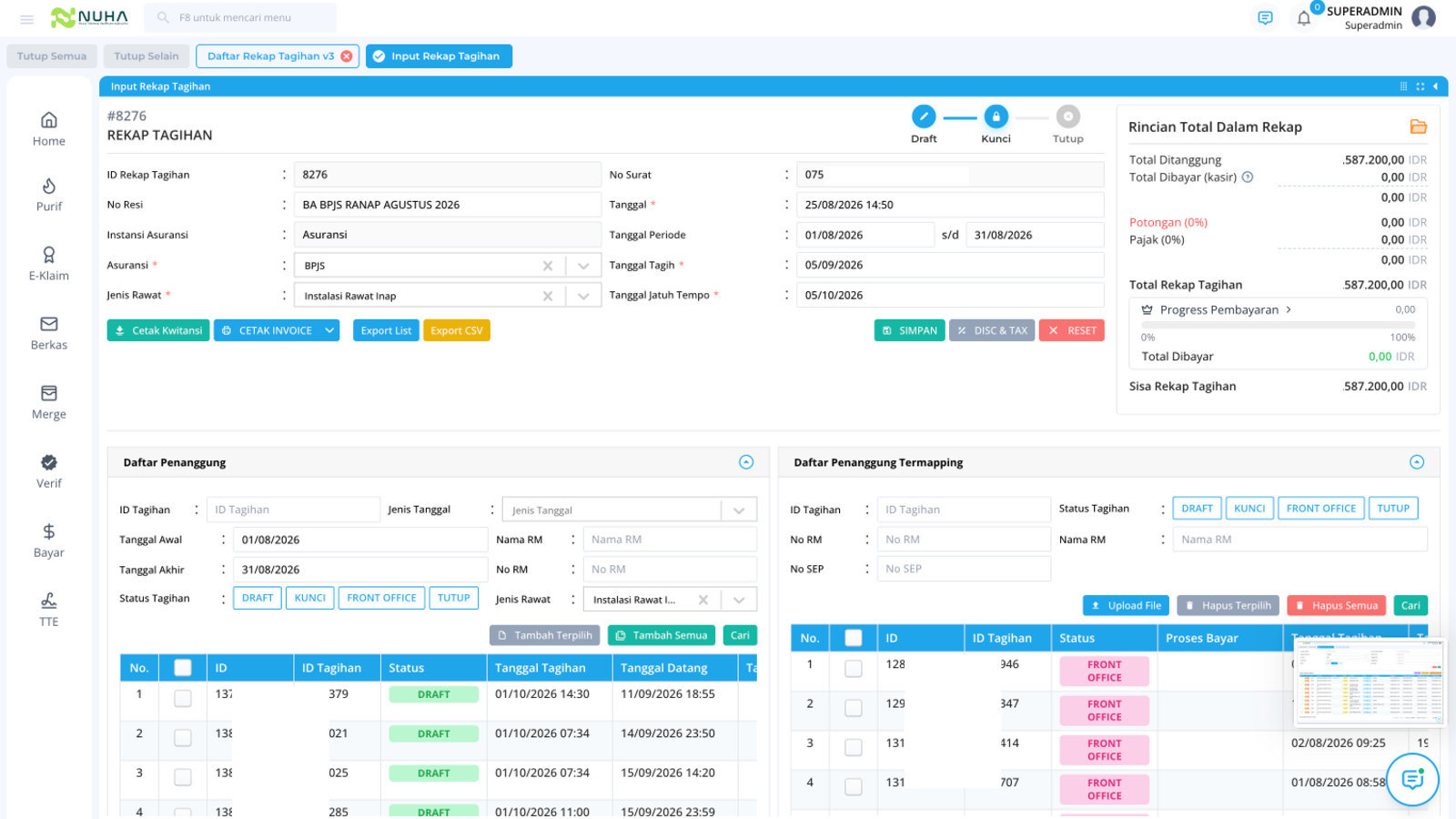The width and height of the screenshot is (1456, 819).
Task: Open floating chat support button
Action: [1412, 779]
